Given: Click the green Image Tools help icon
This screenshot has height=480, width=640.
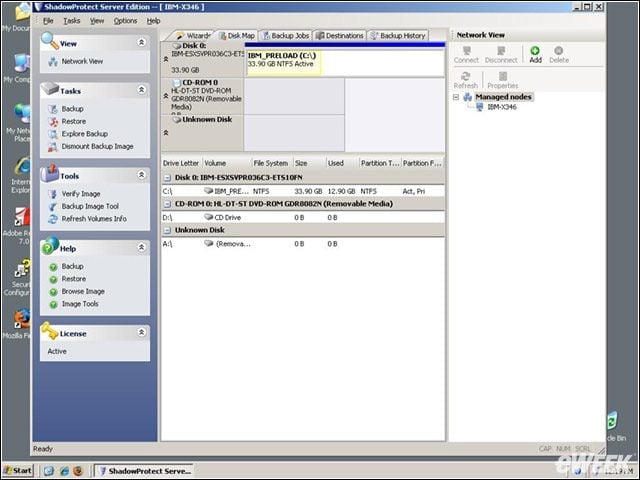Looking at the screenshot, I should (53, 304).
